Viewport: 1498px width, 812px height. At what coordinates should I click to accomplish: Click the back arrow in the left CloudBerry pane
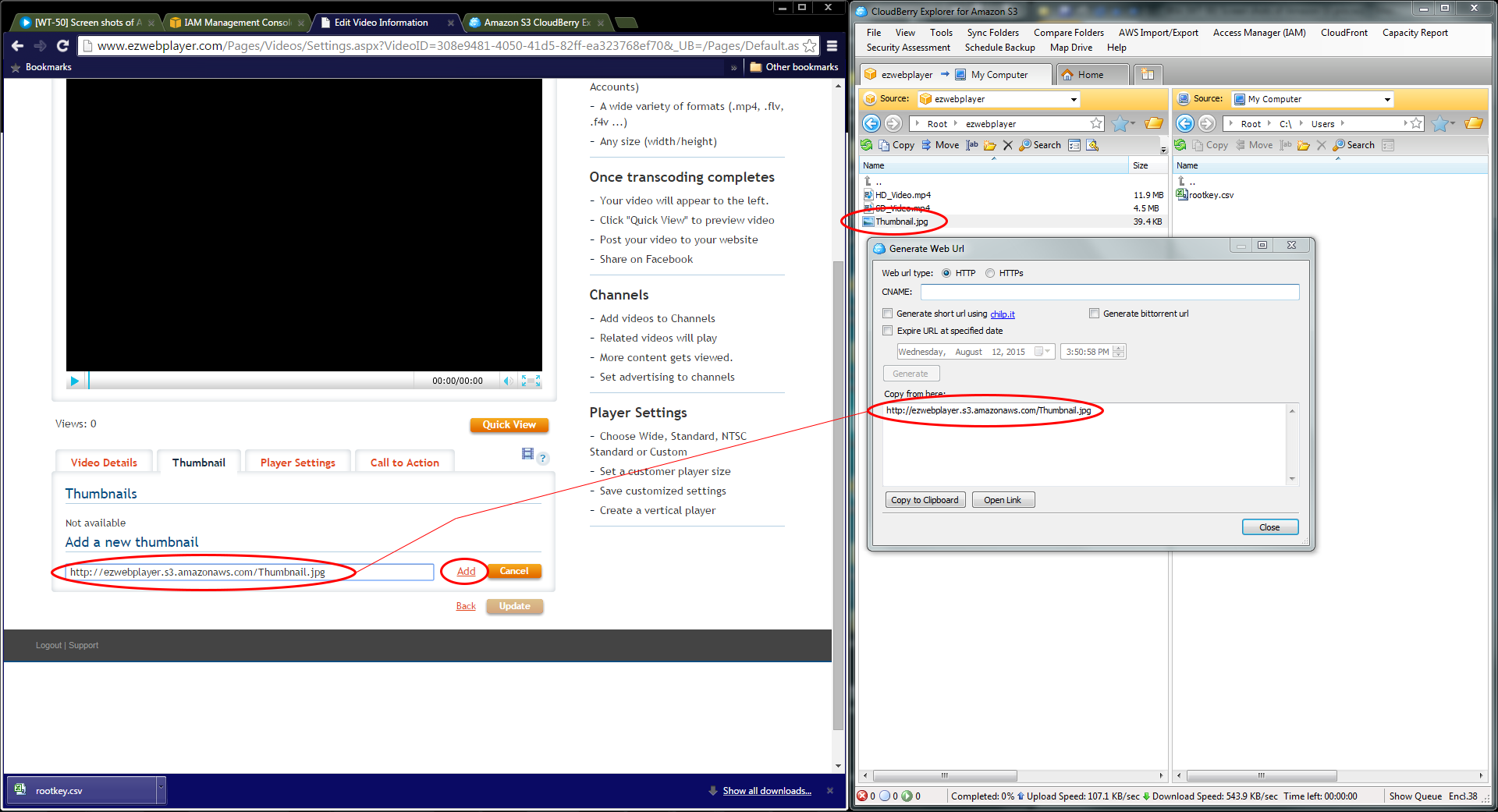(871, 123)
